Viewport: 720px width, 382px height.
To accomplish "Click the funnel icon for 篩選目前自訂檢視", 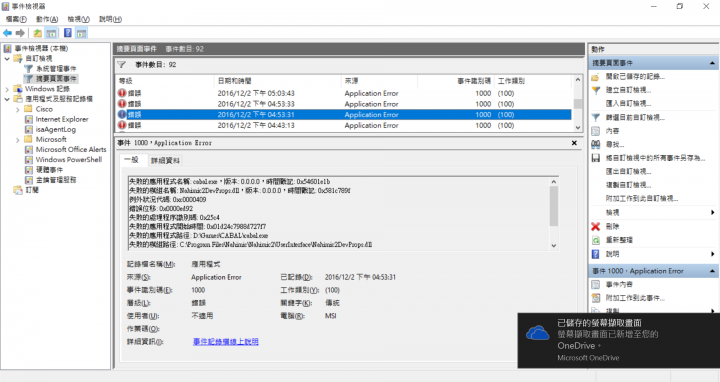I will pyautogui.click(x=596, y=118).
